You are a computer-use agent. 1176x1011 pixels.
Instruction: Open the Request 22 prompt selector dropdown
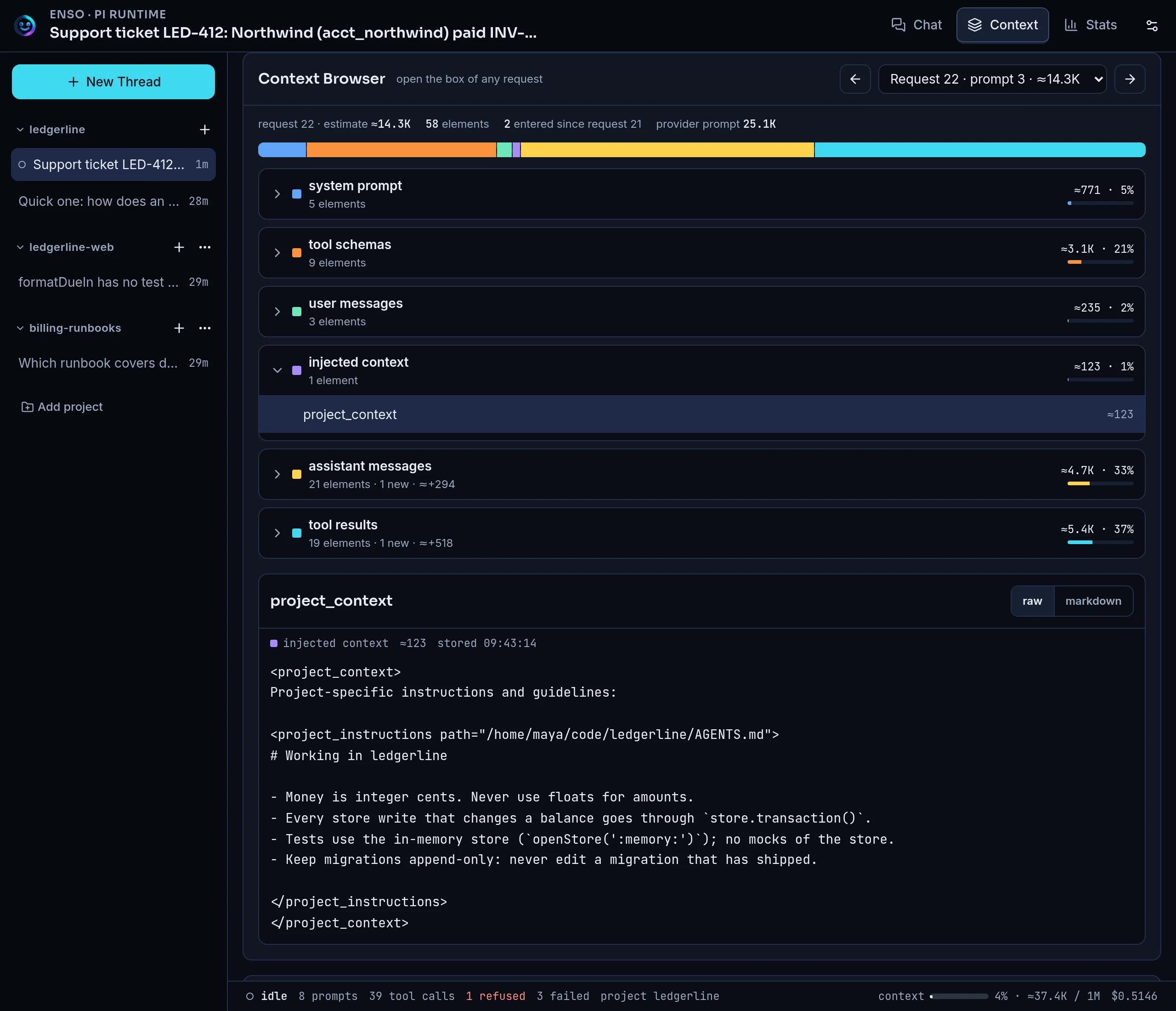992,79
